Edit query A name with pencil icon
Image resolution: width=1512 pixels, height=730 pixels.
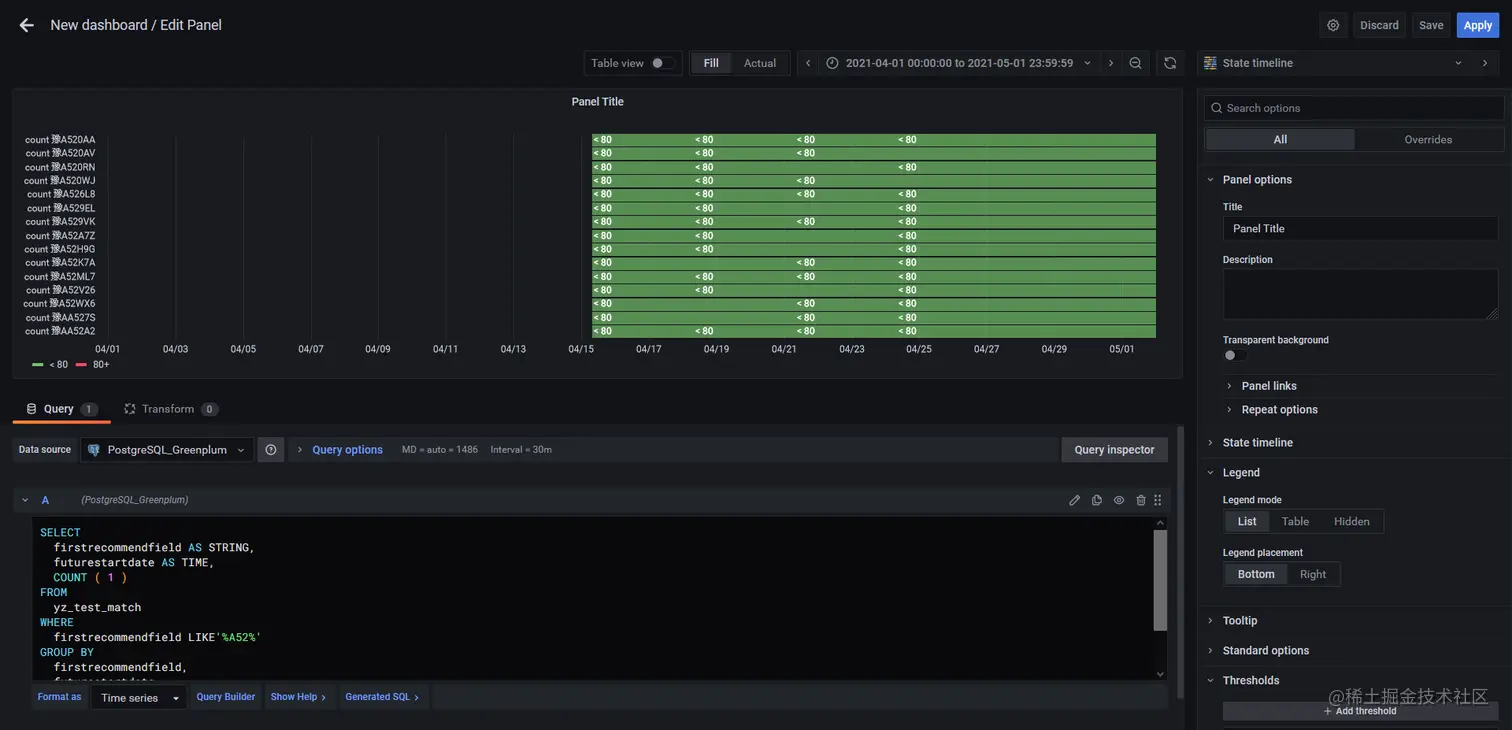(x=1075, y=500)
